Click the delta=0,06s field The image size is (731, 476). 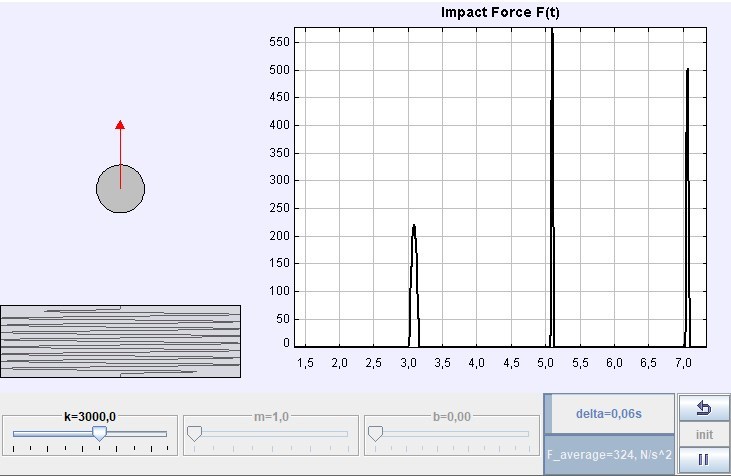(608, 413)
